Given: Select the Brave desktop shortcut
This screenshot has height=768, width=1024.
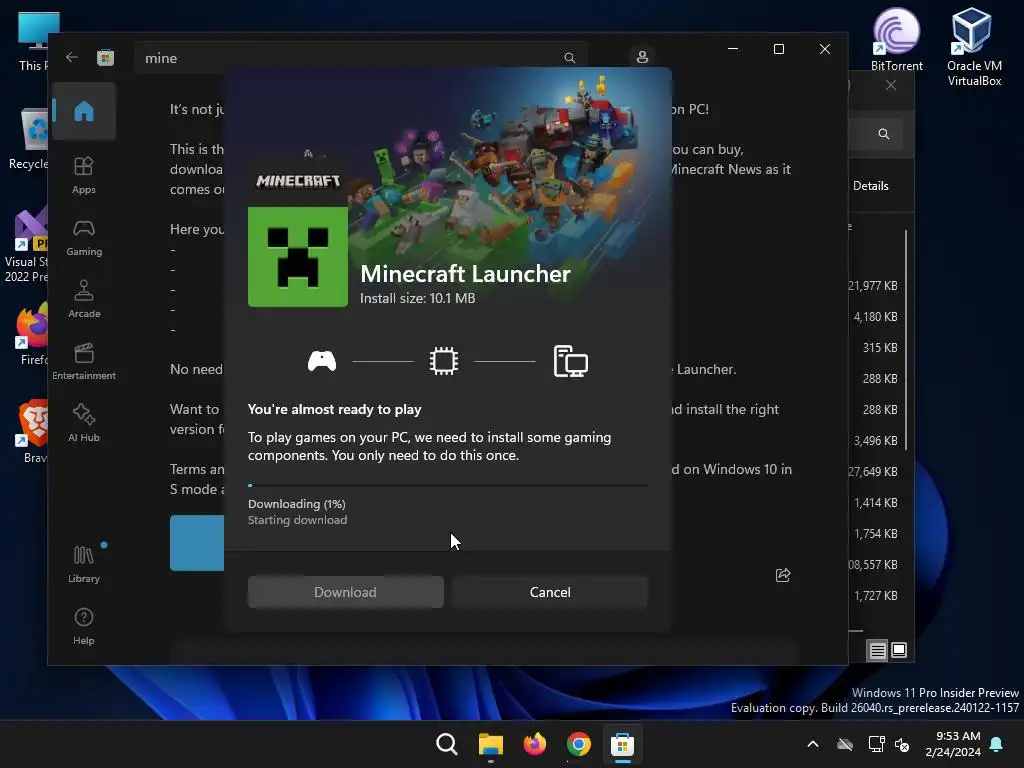Looking at the screenshot, I should (x=33, y=432).
